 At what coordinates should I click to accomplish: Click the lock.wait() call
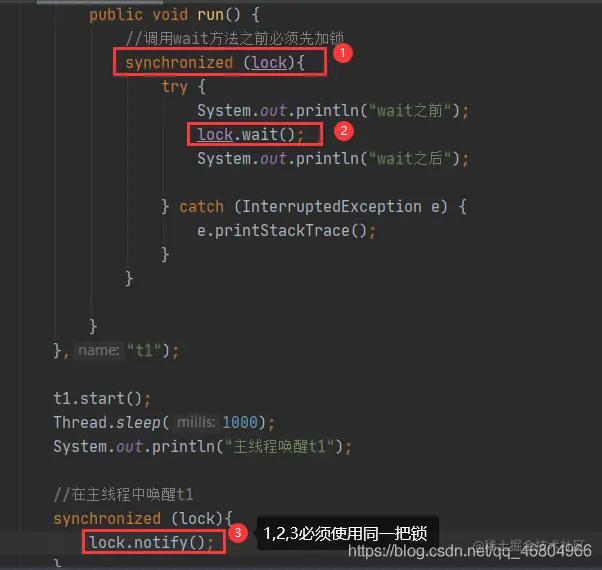[250, 135]
